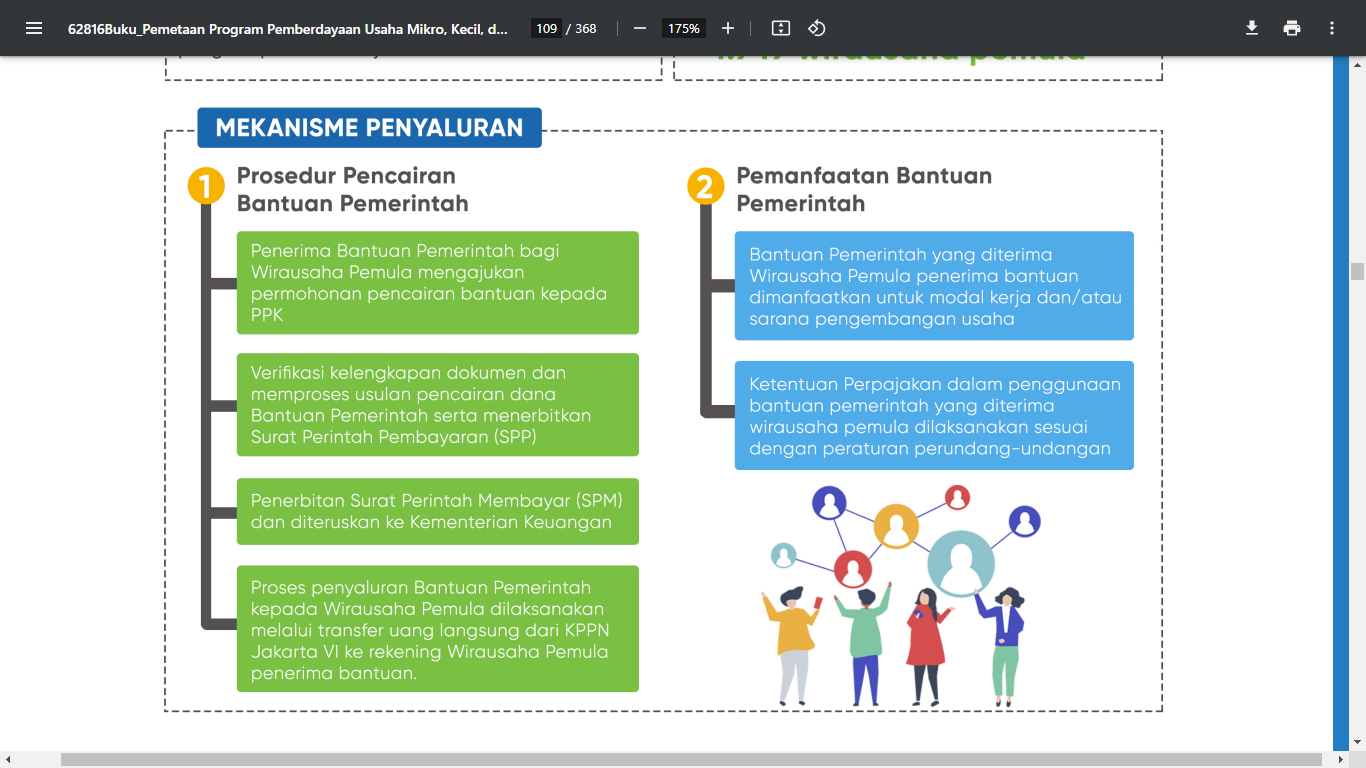
Task: Click the fit to page icon
Action: pos(781,28)
